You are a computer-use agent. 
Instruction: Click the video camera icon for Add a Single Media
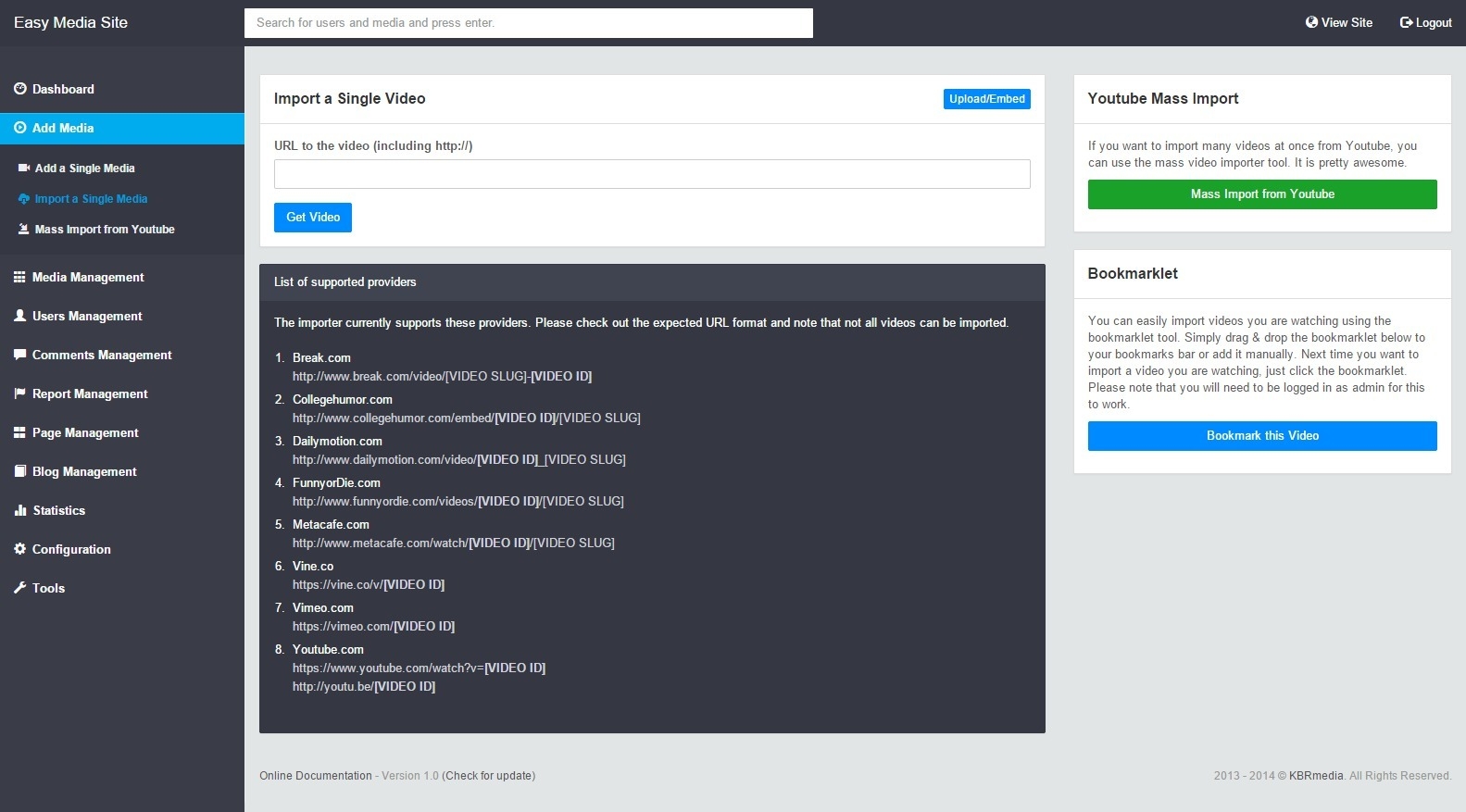click(24, 168)
